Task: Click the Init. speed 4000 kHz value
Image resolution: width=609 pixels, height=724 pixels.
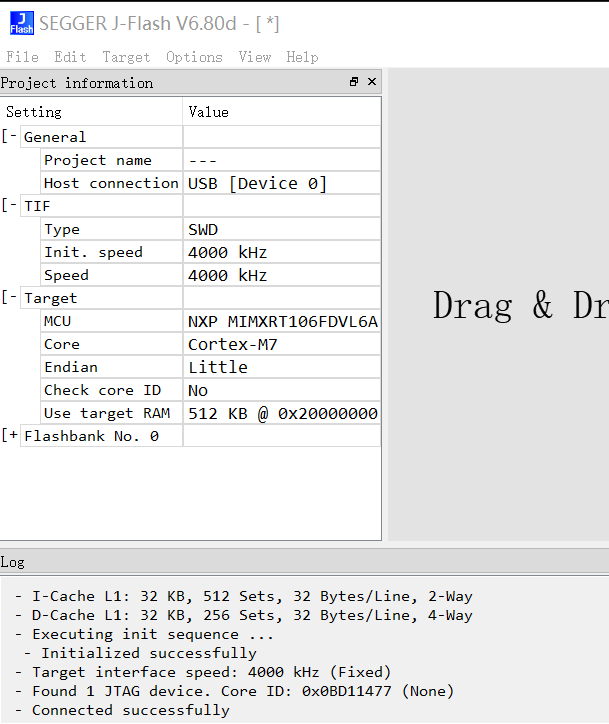Action: click(282, 252)
